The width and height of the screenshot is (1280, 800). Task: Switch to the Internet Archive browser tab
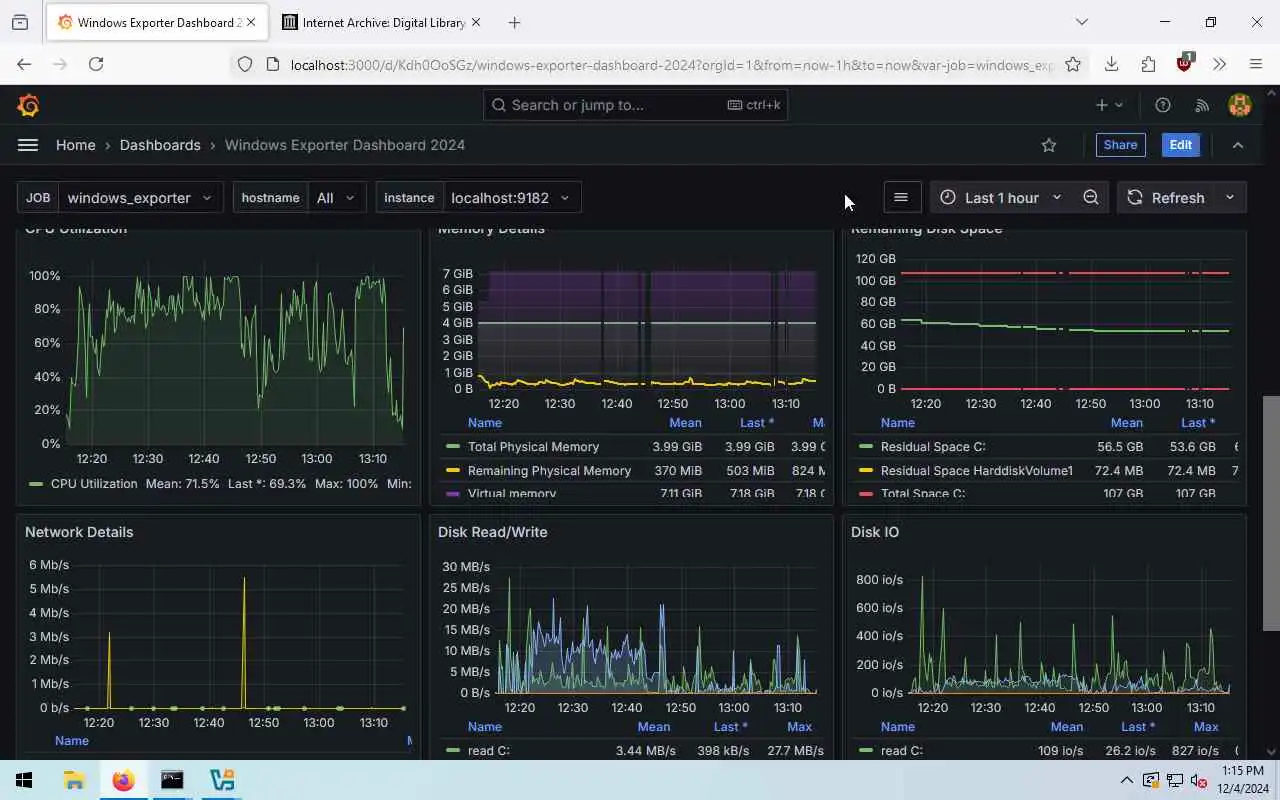[x=380, y=22]
